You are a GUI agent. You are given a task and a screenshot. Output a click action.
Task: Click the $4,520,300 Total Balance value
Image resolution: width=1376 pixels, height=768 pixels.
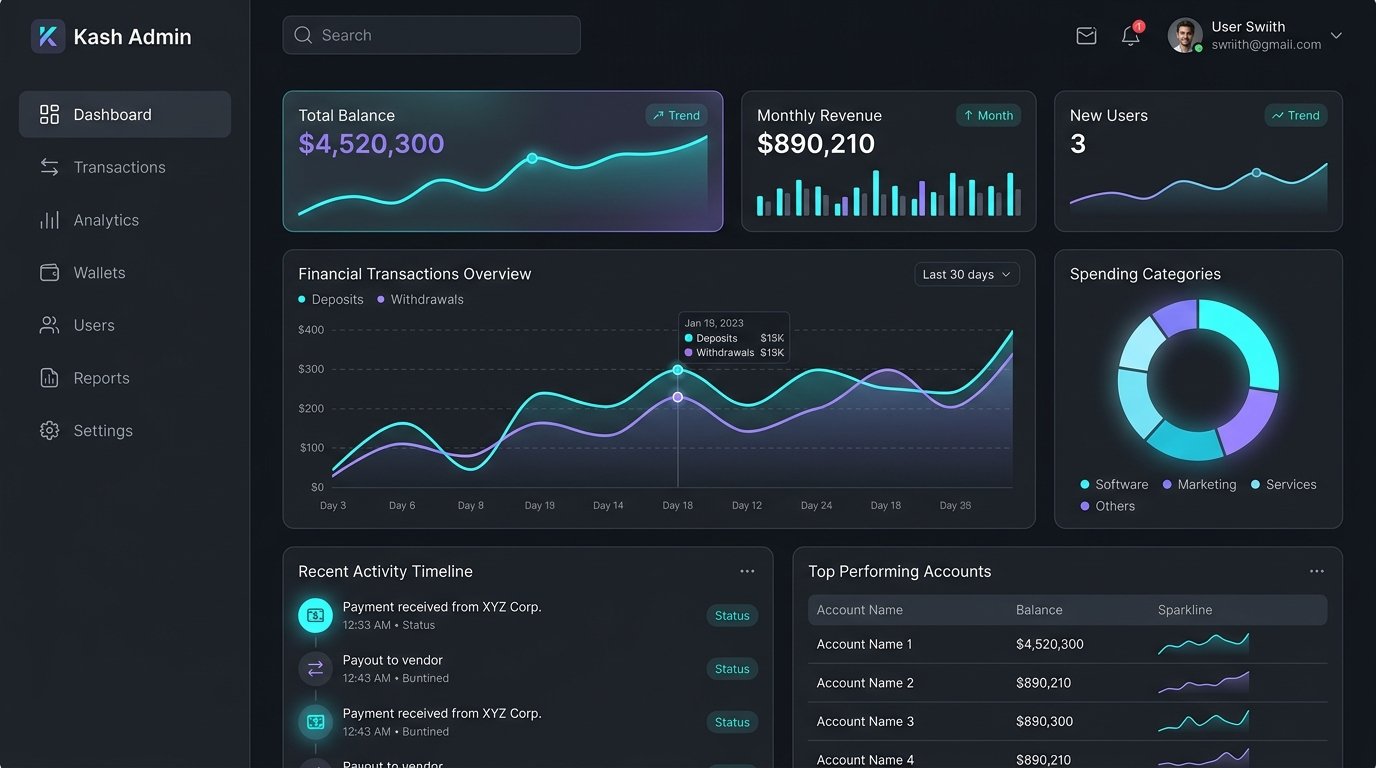pos(371,144)
